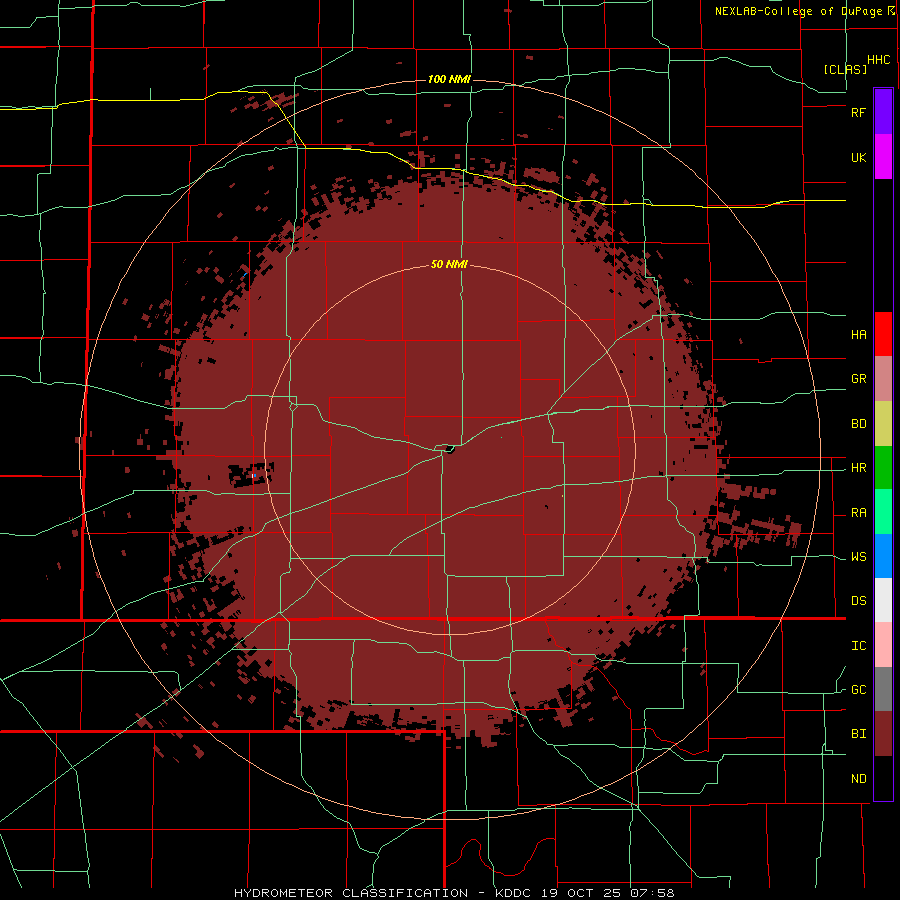Screen dimensions: 900x900
Task: Click the GC legend label
Action: pos(858,690)
